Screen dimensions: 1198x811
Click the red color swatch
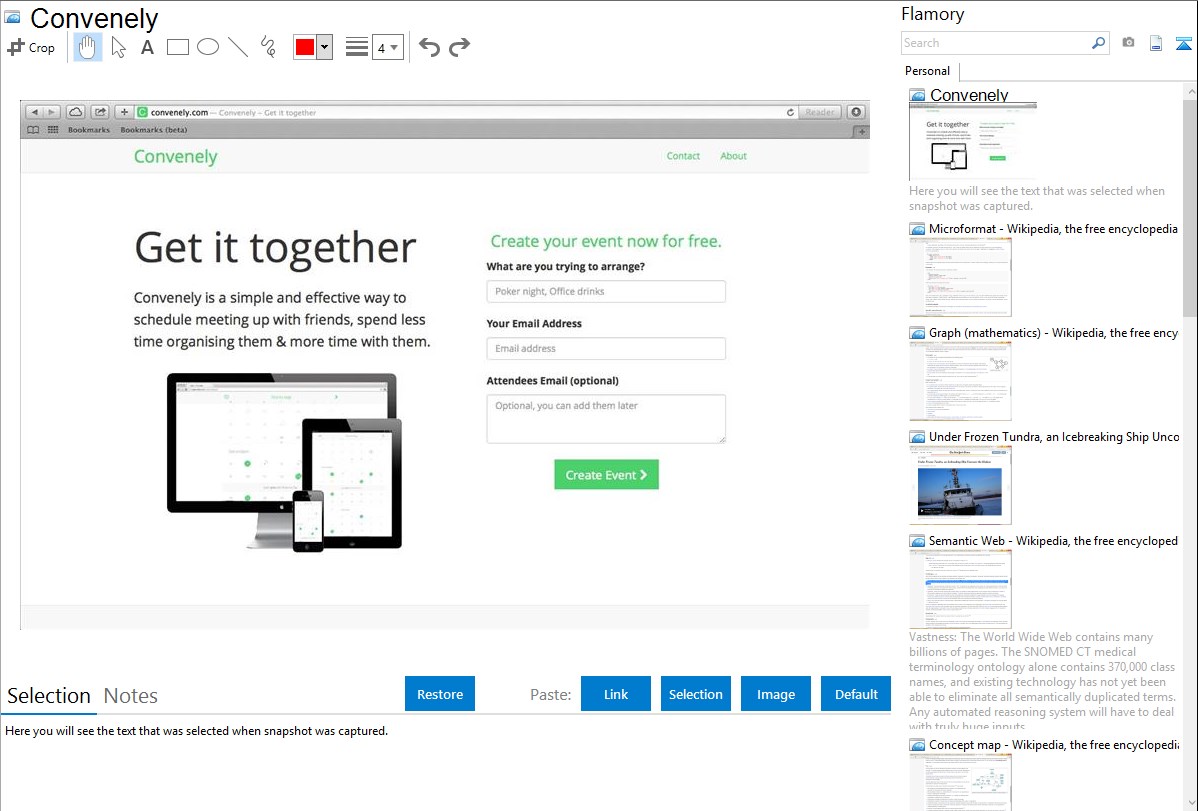305,47
